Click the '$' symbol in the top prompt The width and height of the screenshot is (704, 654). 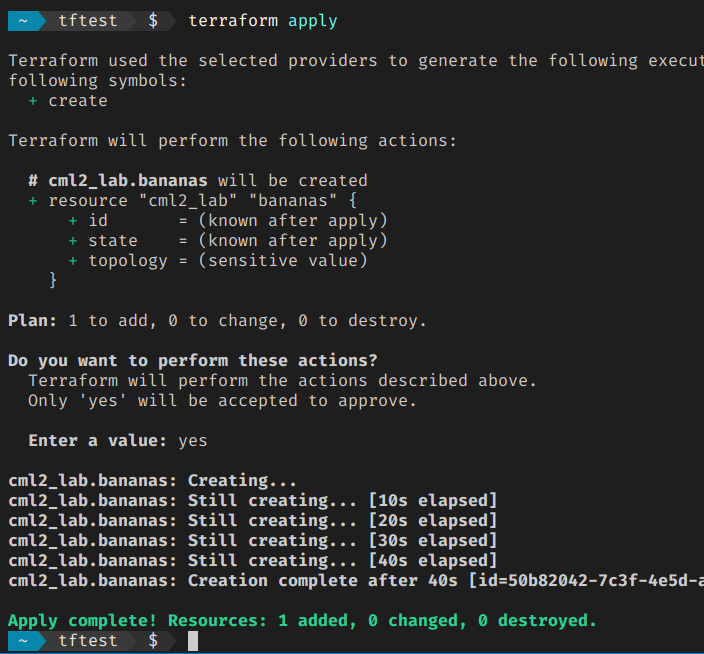[153, 21]
